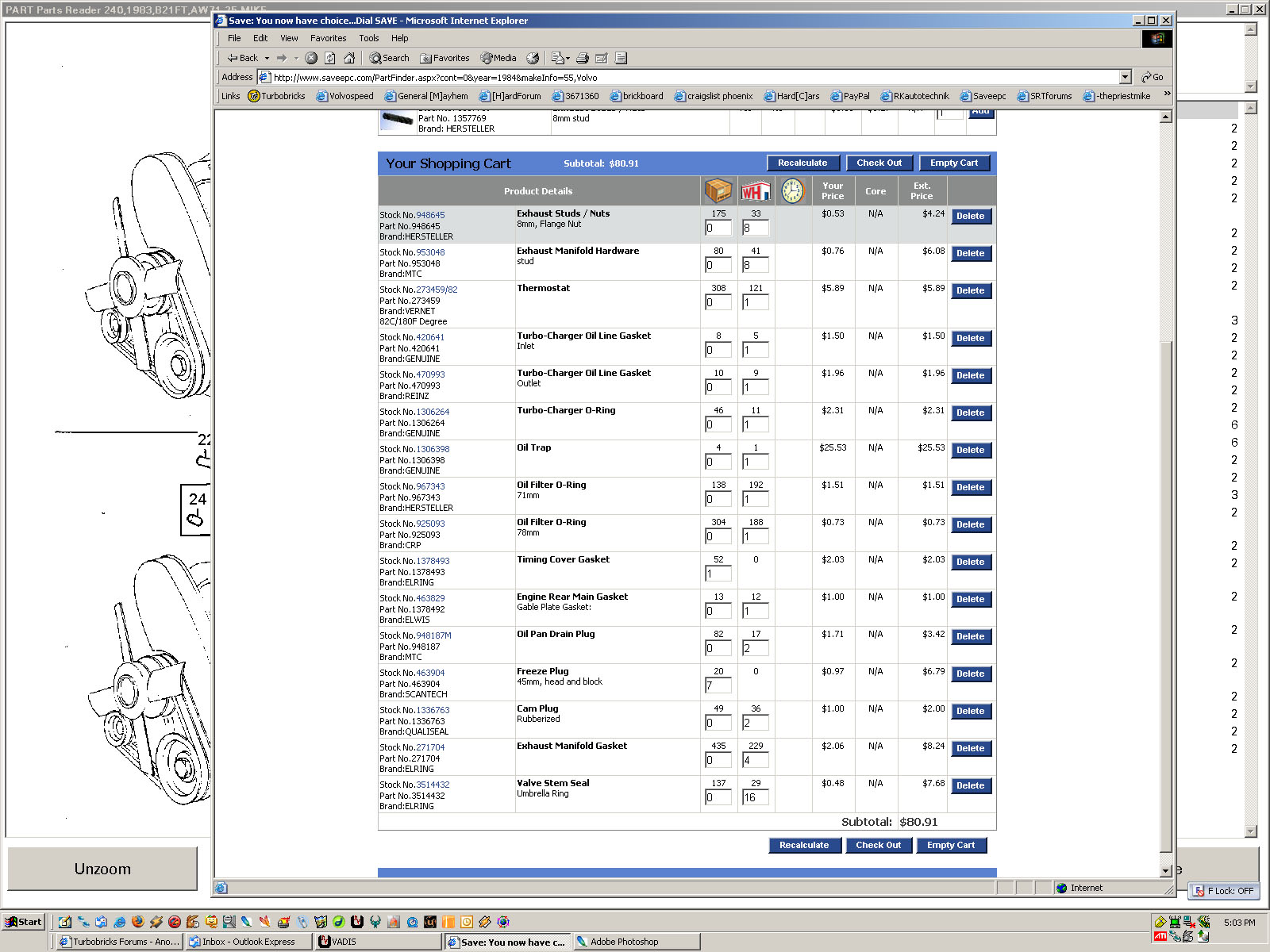
Task: Click the Edit page icon in toolbar
Action: pyautogui.click(x=602, y=58)
